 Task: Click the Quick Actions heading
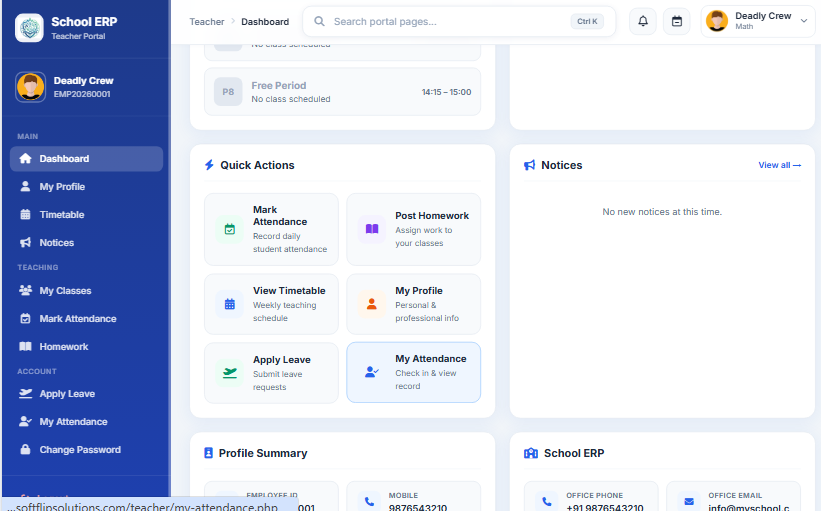click(257, 165)
